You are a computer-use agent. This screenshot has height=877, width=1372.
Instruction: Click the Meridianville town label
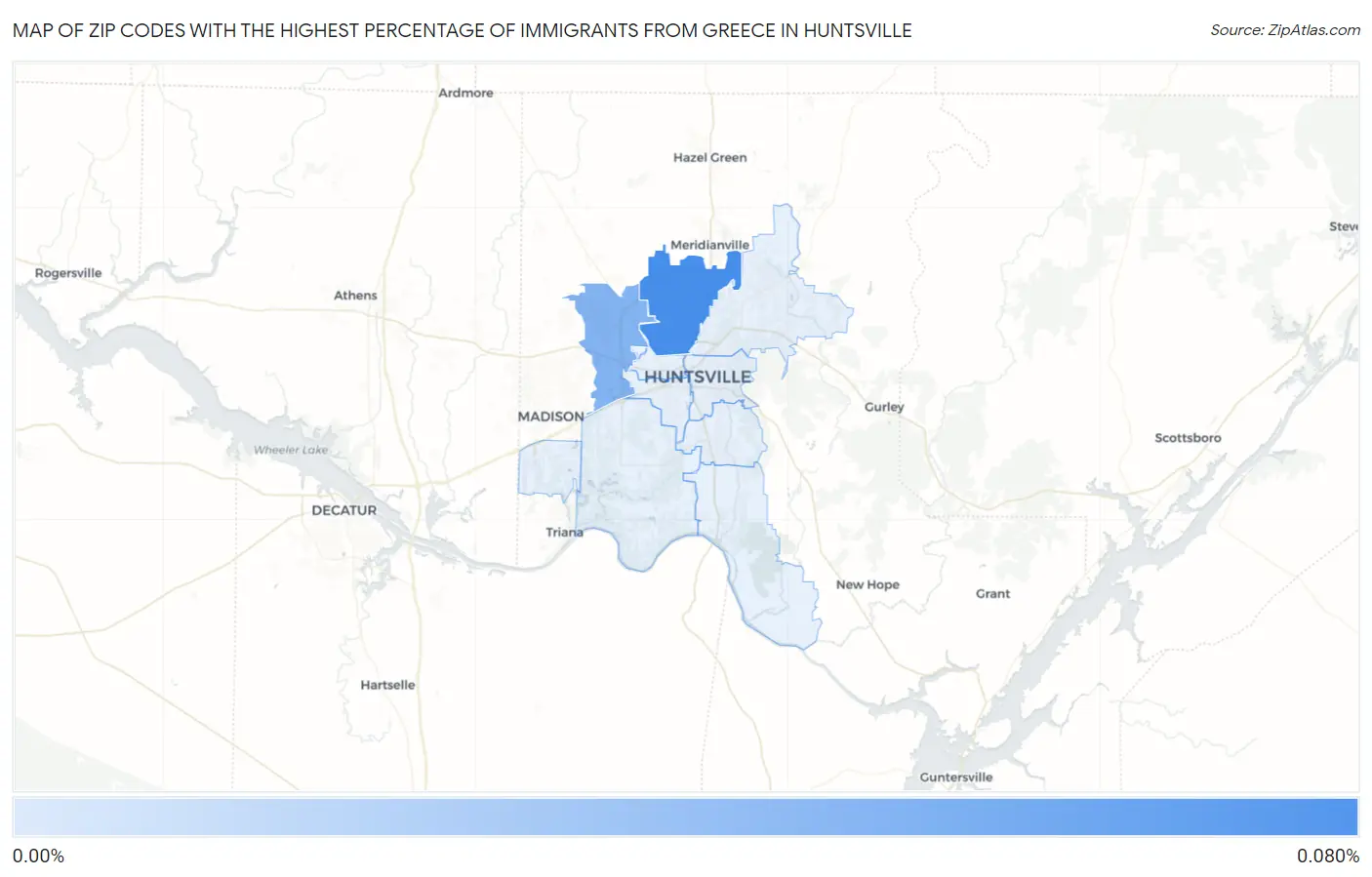coord(709,245)
